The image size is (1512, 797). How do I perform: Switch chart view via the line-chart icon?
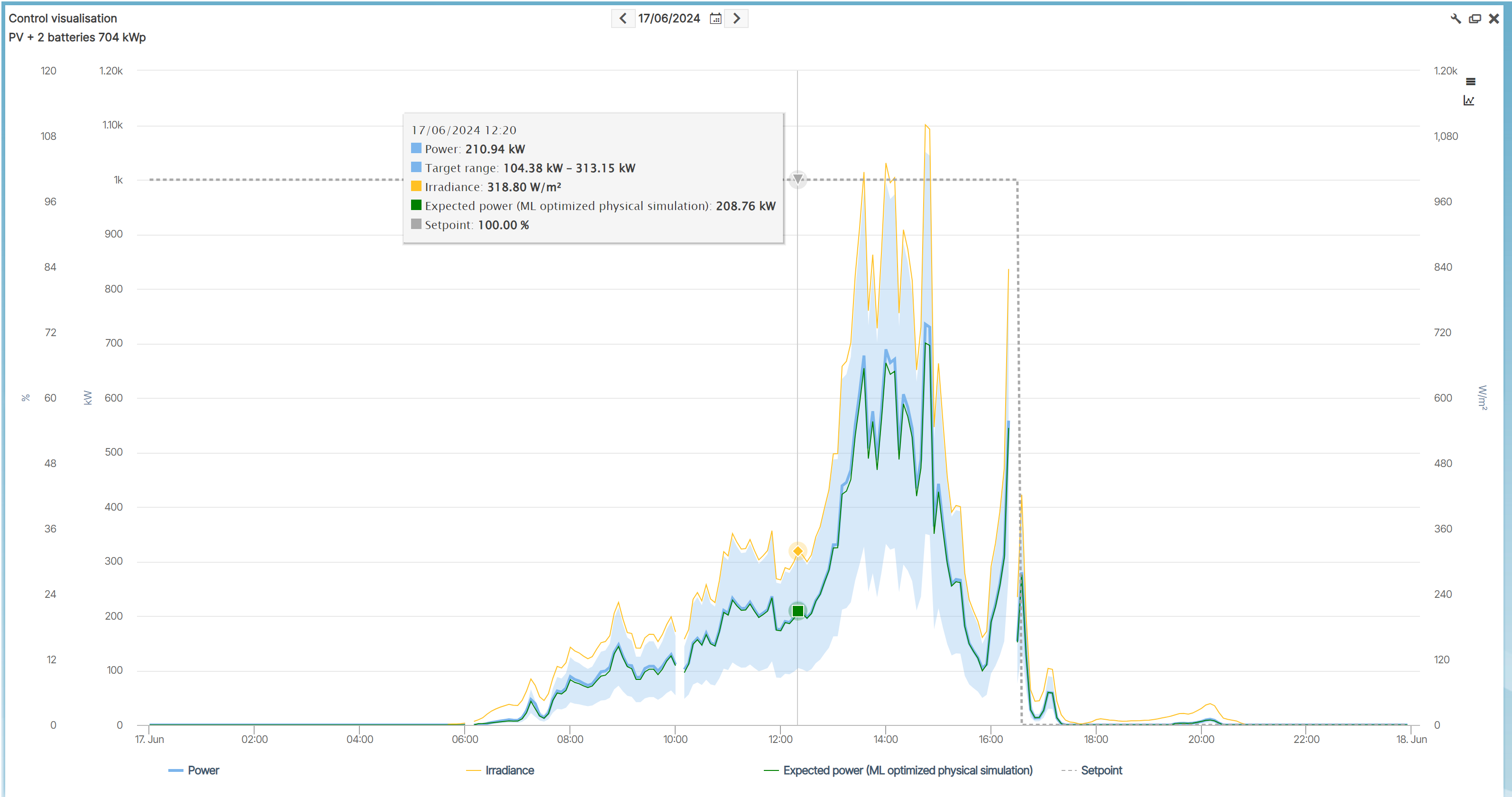[x=1468, y=100]
